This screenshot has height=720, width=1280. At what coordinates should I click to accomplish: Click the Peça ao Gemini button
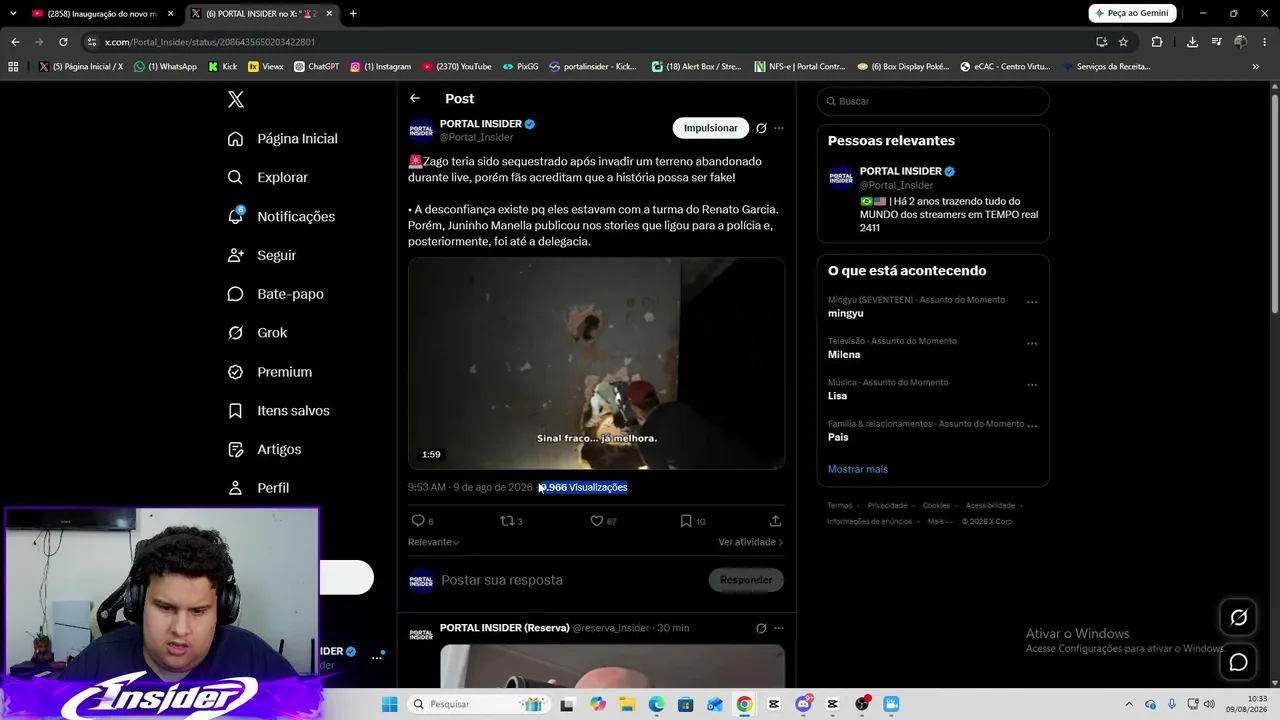(x=1132, y=13)
